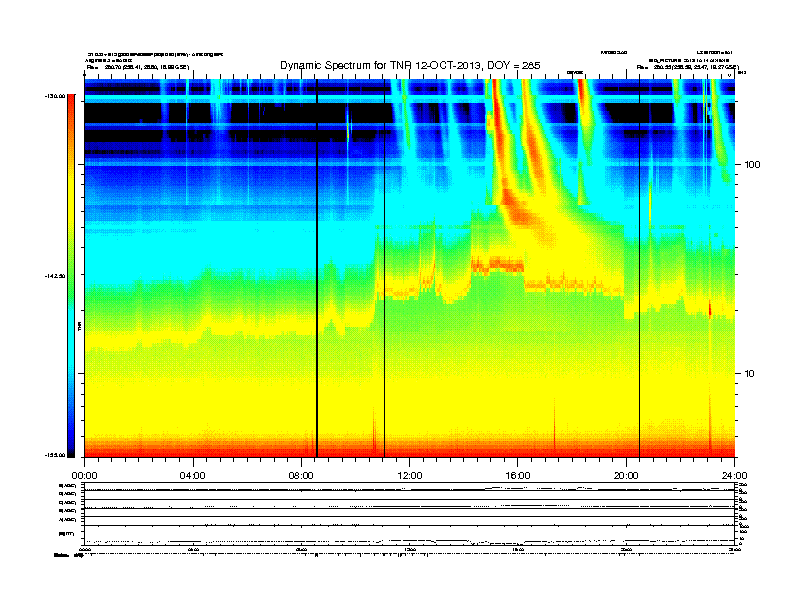
Task: Click the -142.50 color scale label
Action: coord(55,276)
